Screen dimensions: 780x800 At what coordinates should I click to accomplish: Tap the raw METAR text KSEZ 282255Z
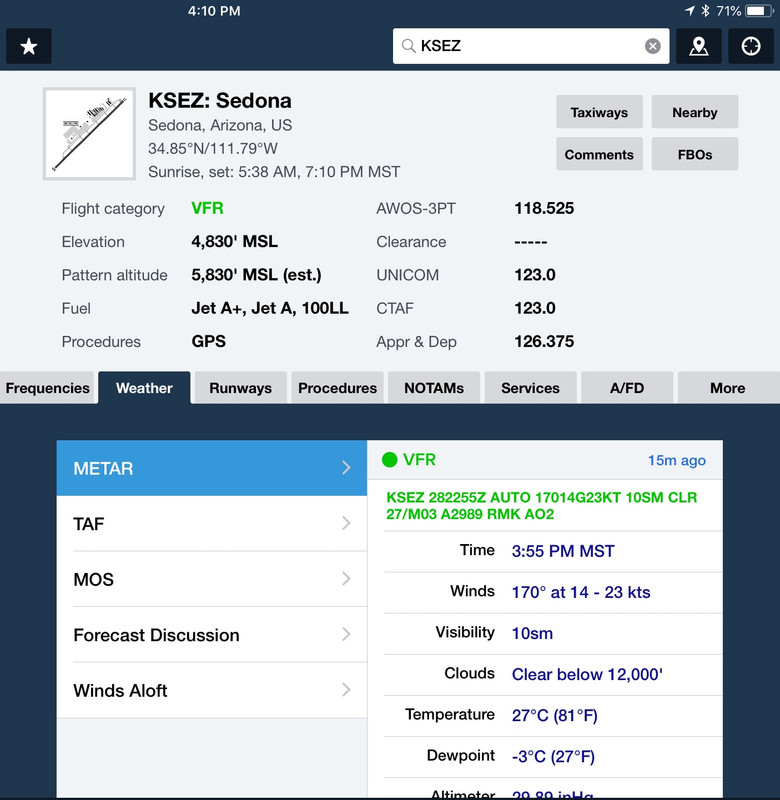[x=541, y=506]
